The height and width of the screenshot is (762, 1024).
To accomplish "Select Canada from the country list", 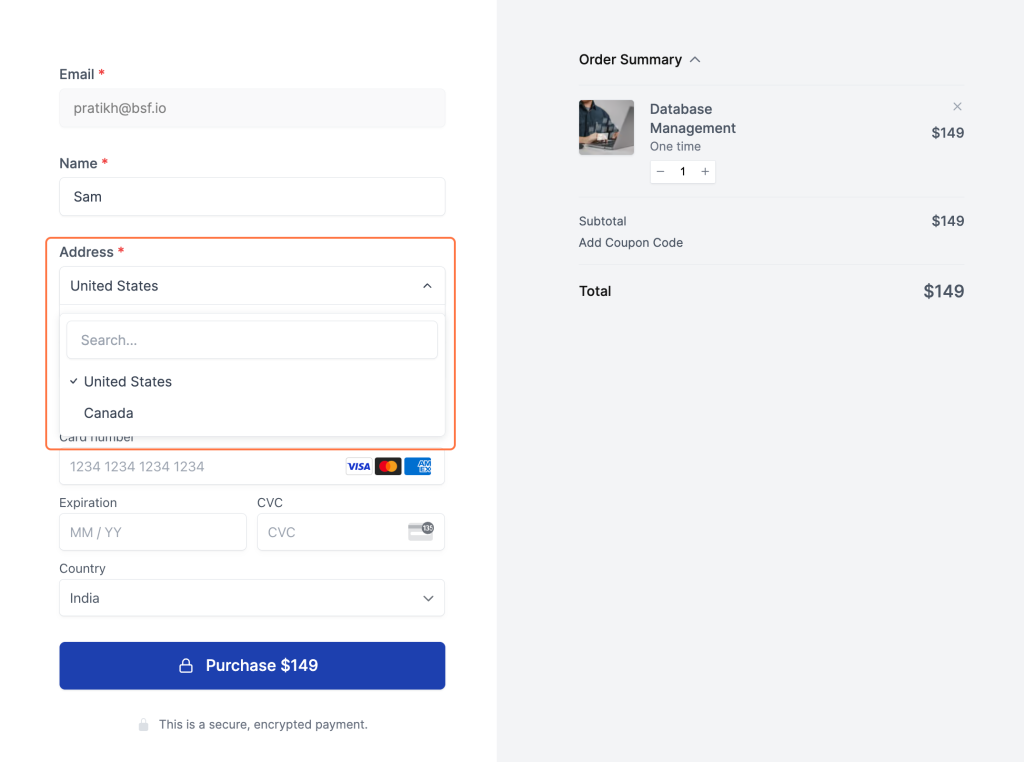I will [108, 413].
